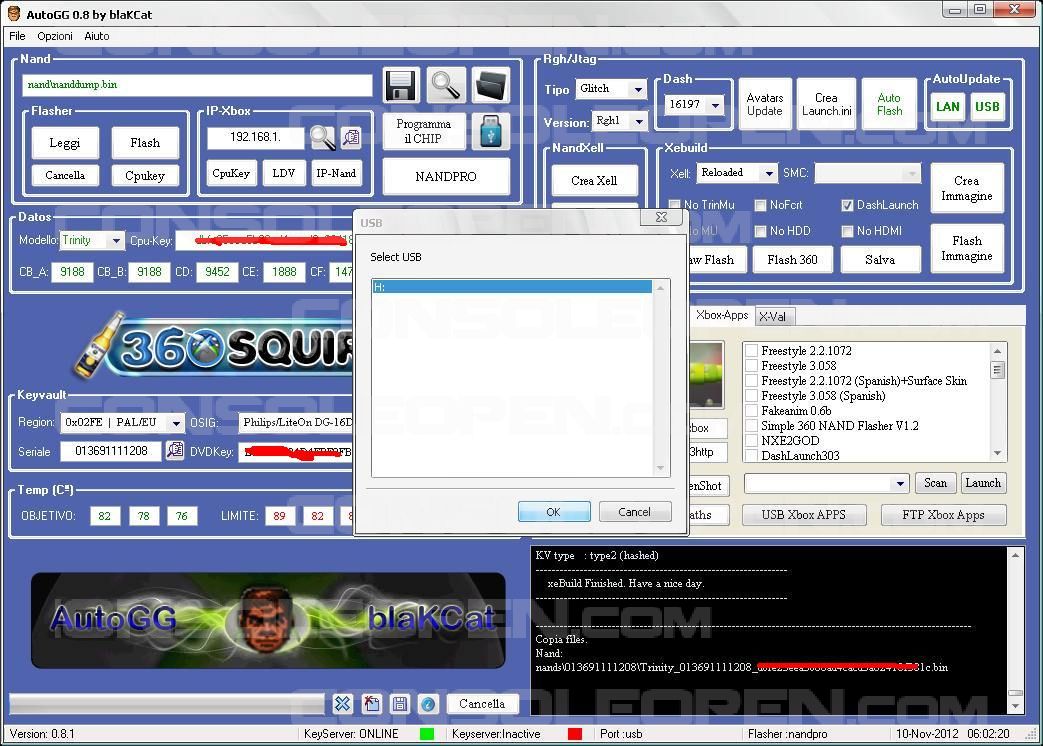Screen dimensions: 1043x746
Task: Click the blue info icon in bottom toolbar
Action: click(428, 704)
